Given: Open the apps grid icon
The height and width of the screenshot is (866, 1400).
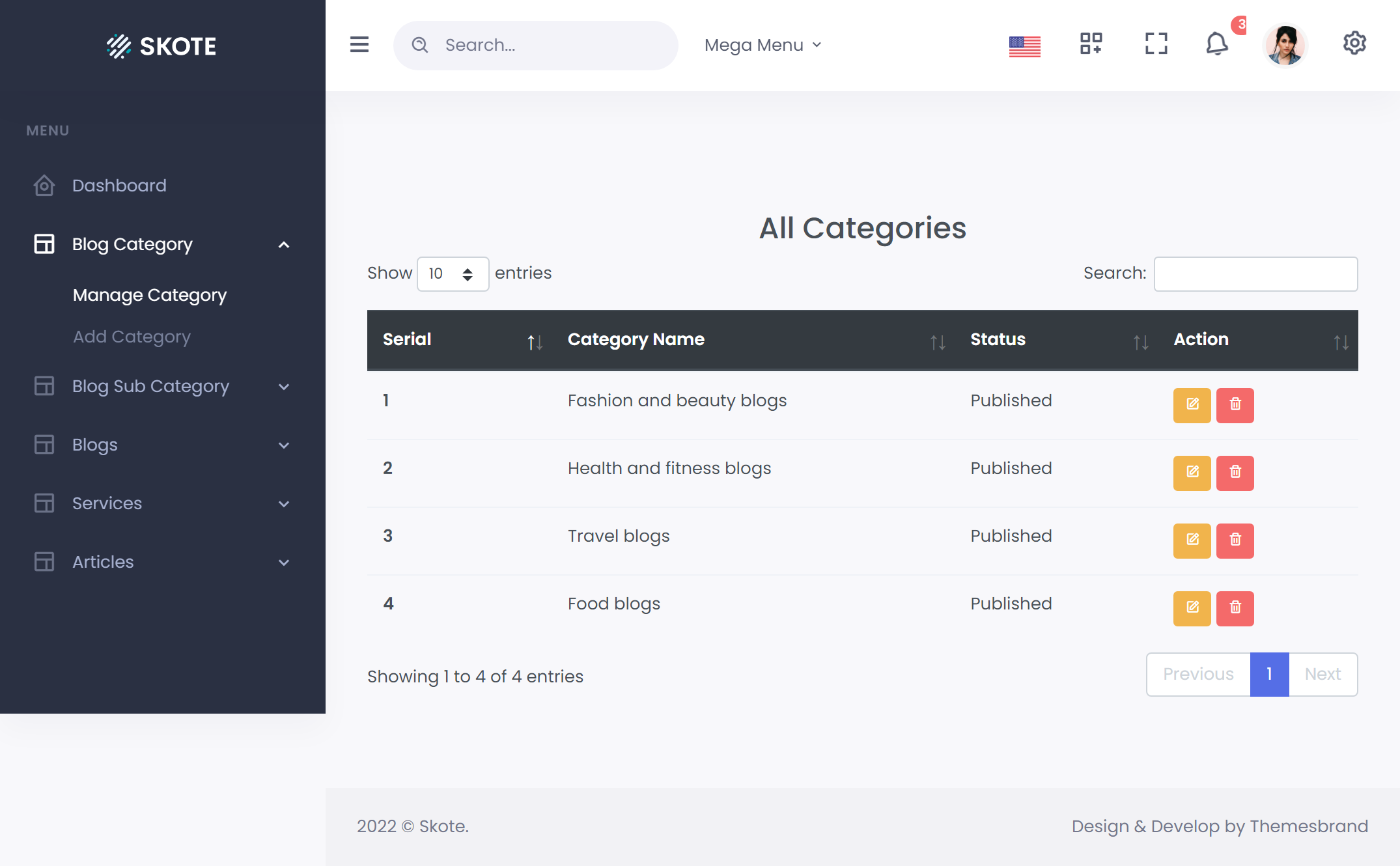Looking at the screenshot, I should [x=1089, y=44].
